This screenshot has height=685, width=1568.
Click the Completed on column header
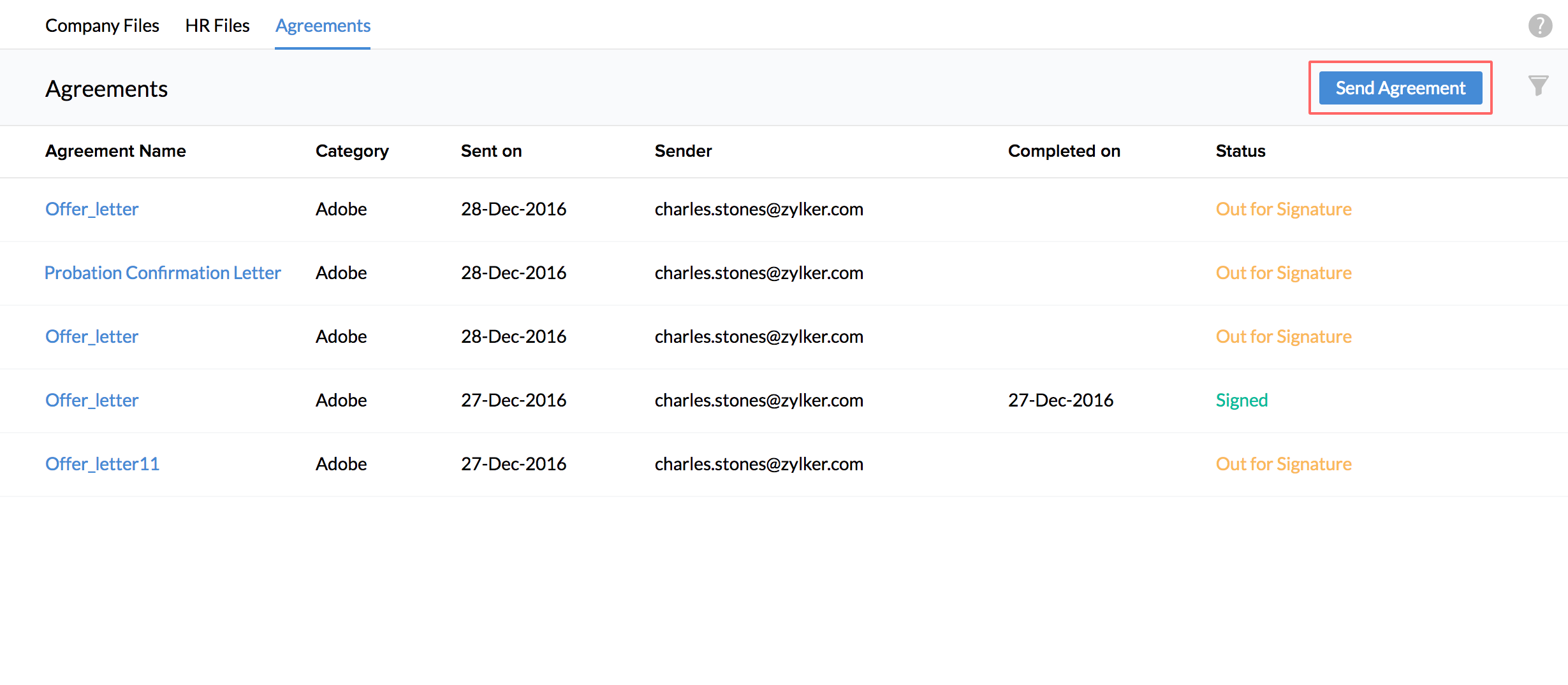coord(1064,151)
